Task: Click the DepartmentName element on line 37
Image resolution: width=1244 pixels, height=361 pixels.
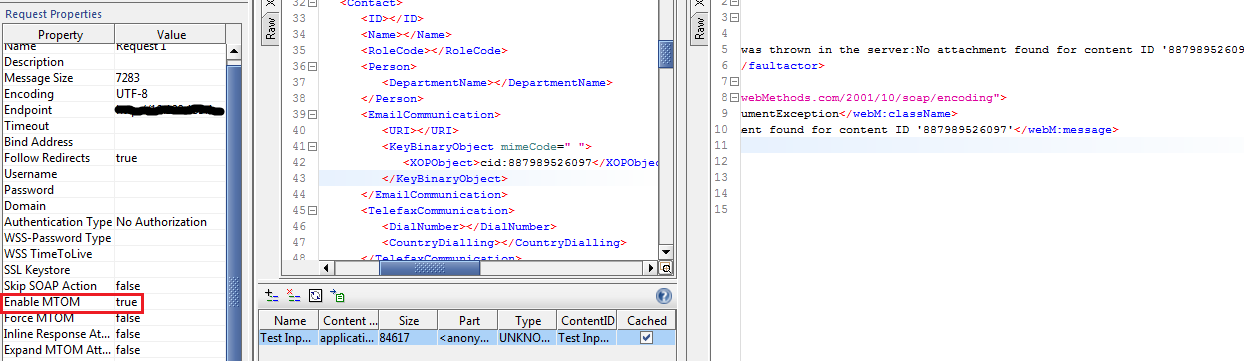Action: click(498, 82)
